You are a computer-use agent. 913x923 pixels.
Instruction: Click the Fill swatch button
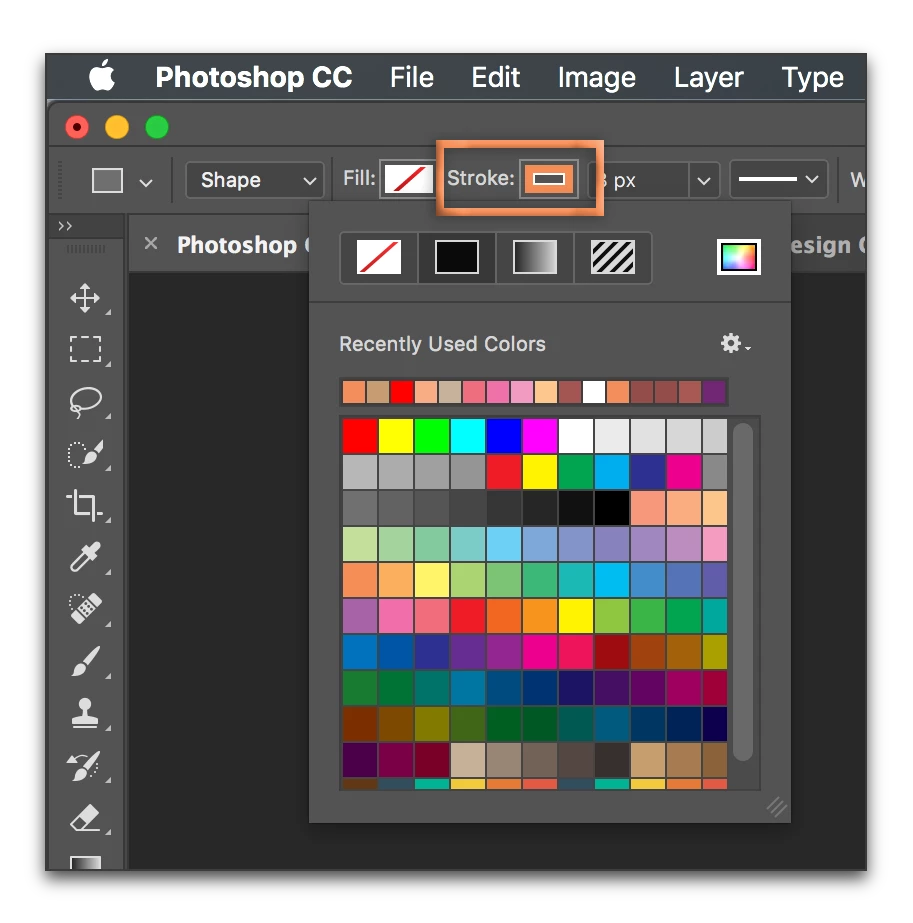(408, 179)
